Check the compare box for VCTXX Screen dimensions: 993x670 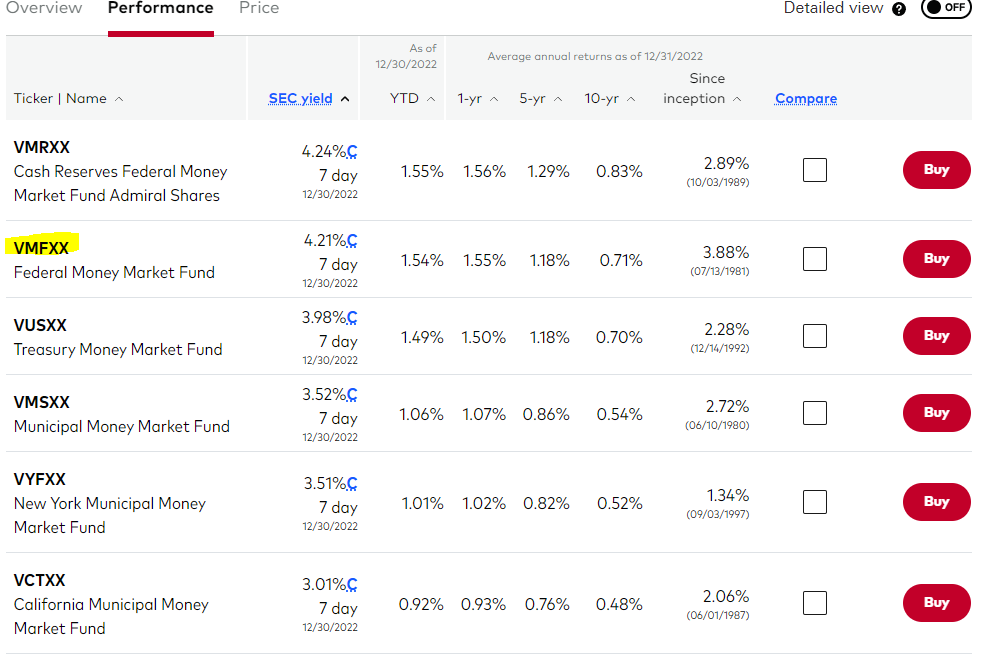tap(814, 603)
